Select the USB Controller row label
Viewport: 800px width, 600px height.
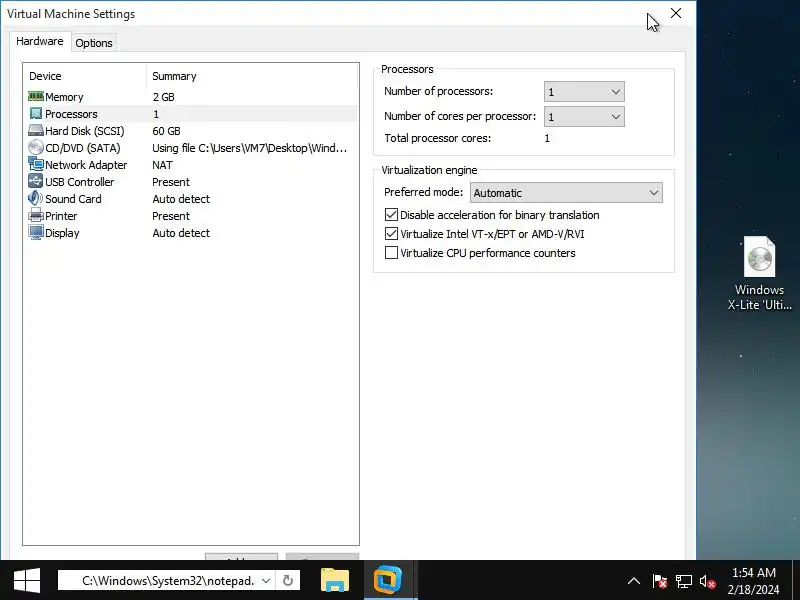pyautogui.click(x=80, y=182)
